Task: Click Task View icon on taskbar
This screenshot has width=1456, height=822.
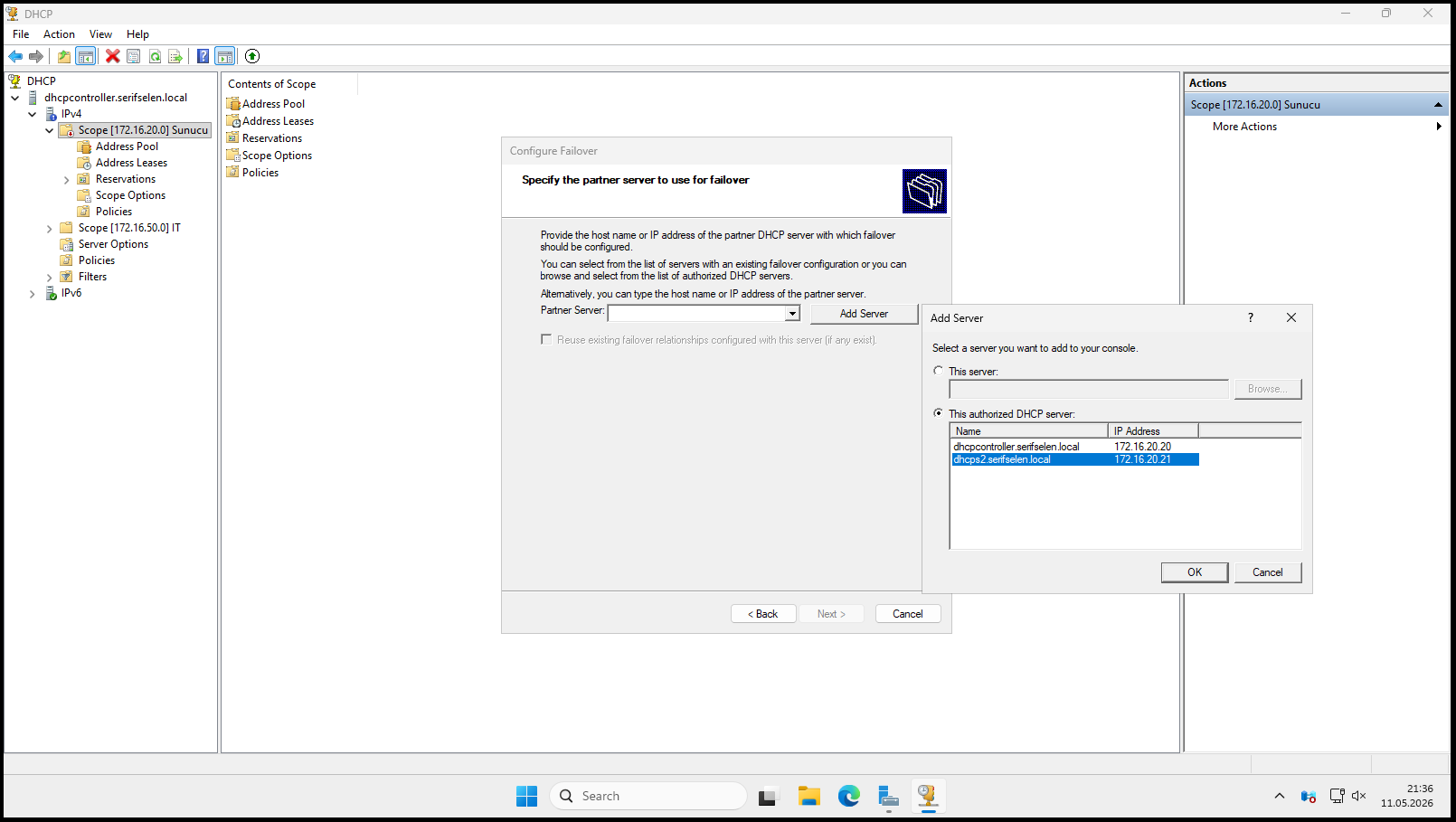Action: click(768, 796)
